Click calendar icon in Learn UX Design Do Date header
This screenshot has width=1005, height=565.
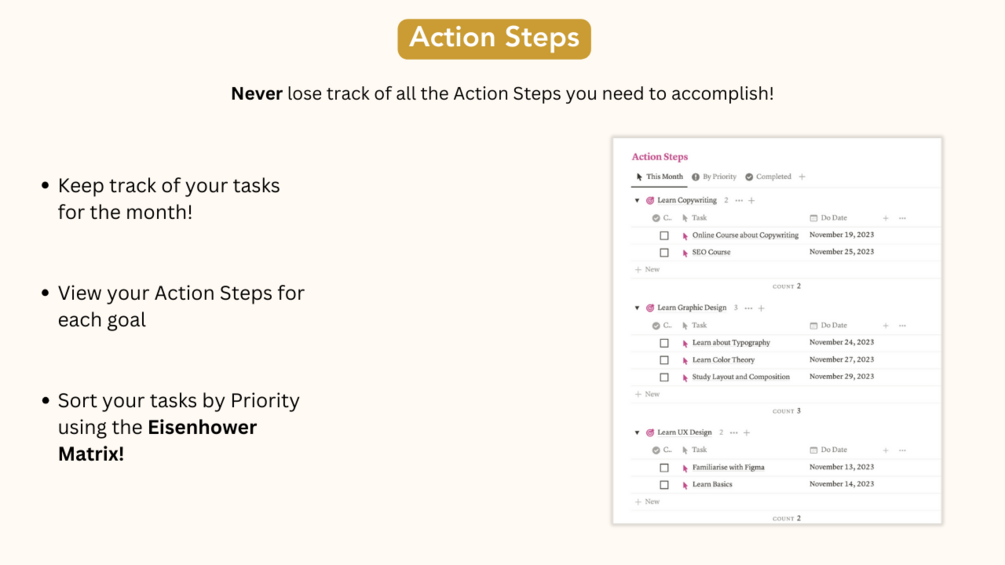pyautogui.click(x=813, y=450)
